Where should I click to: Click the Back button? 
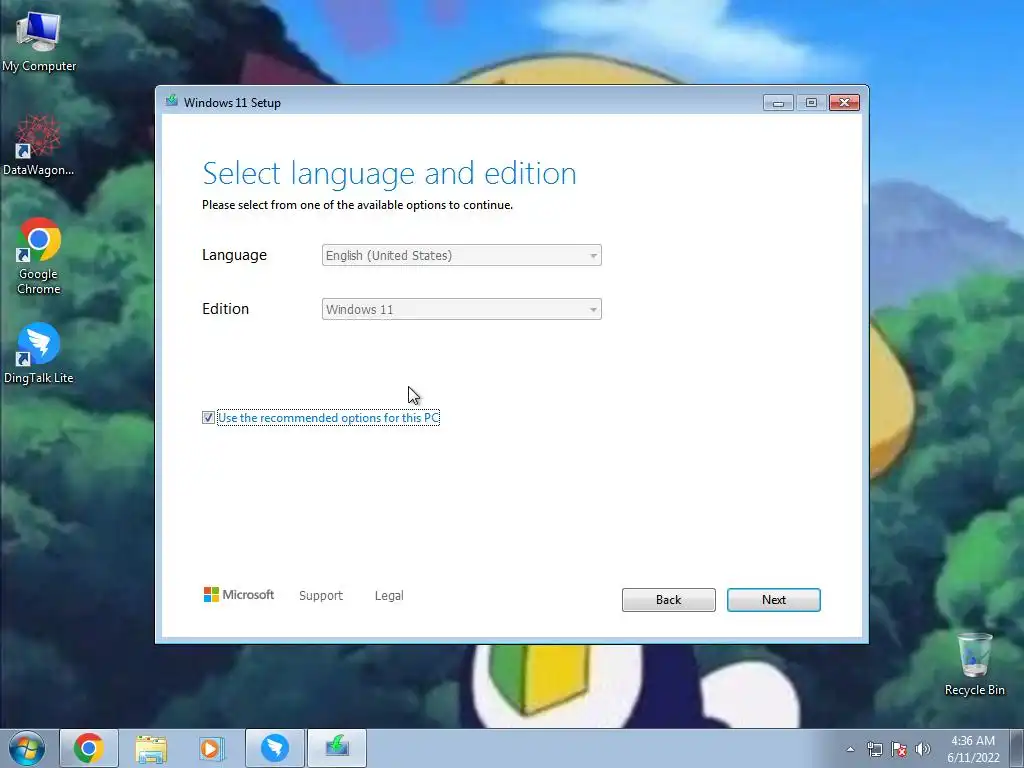669,600
